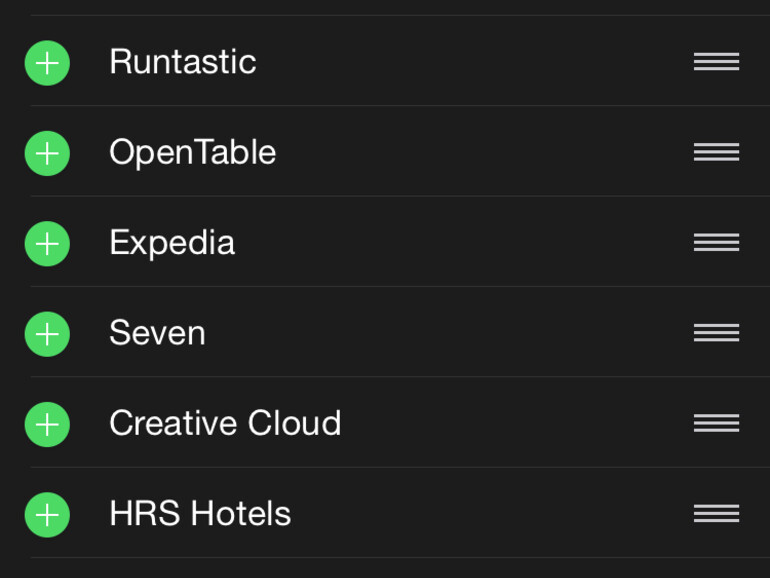Tap the green plus beside Runtastic

click(x=47, y=63)
